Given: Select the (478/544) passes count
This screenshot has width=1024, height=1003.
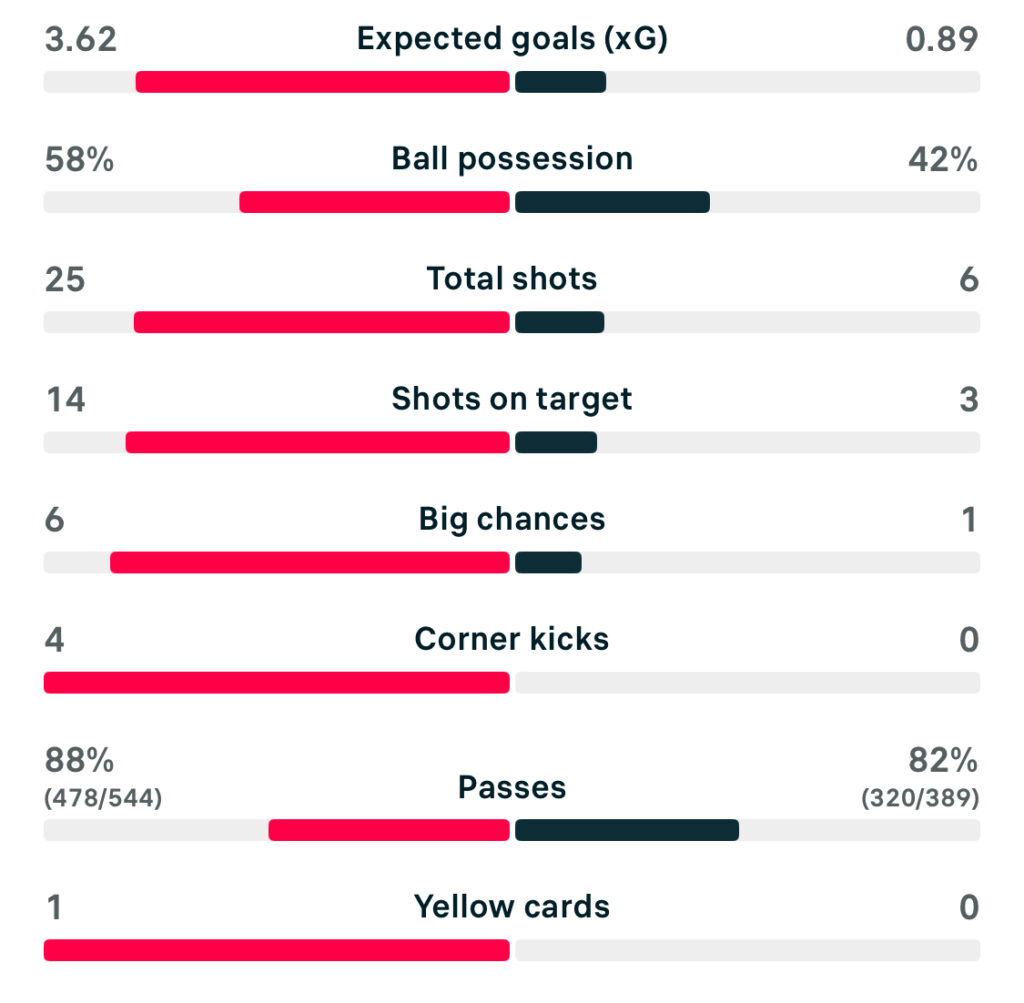Looking at the screenshot, I should pos(103,798).
